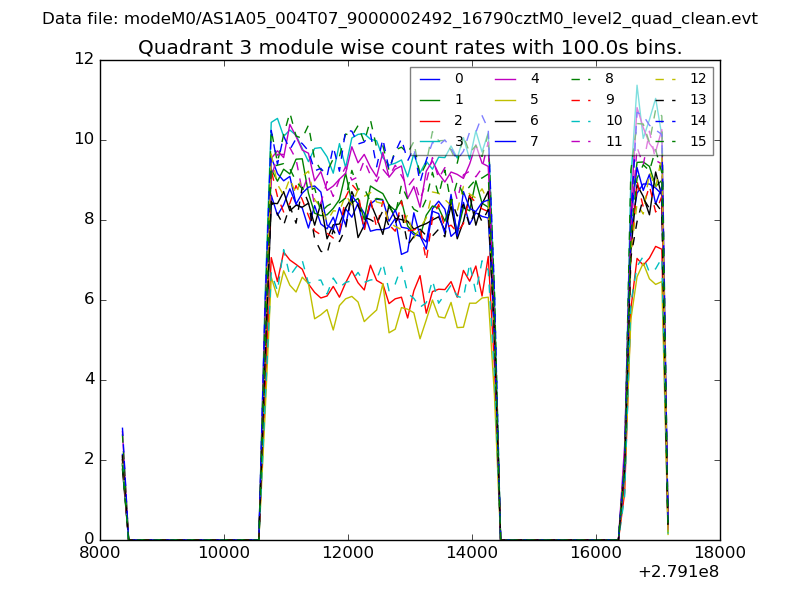Screen dimensions: 800x600
Task: Click the Data file path text at the top
Action: click(x=400, y=19)
